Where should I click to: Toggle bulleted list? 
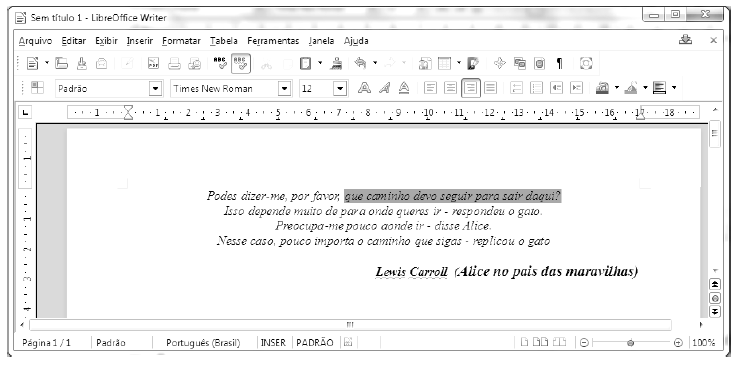pos(537,88)
